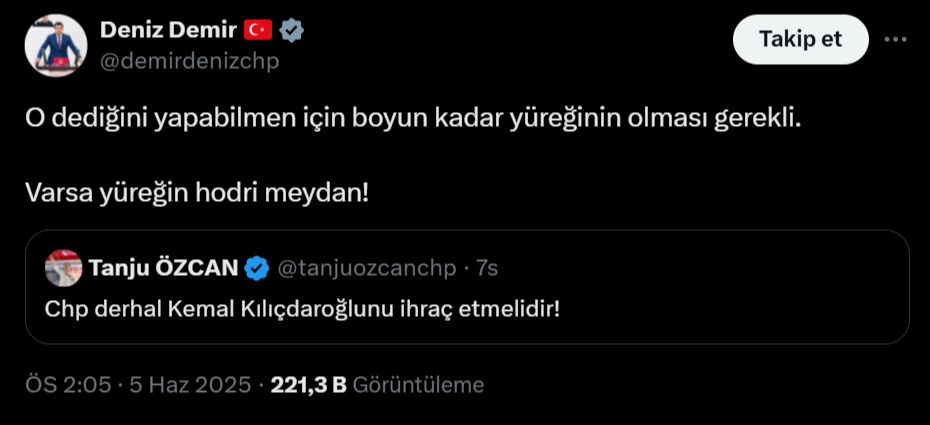Click the 'Varsa yüreğin hodri meydan!' text line

198,189
